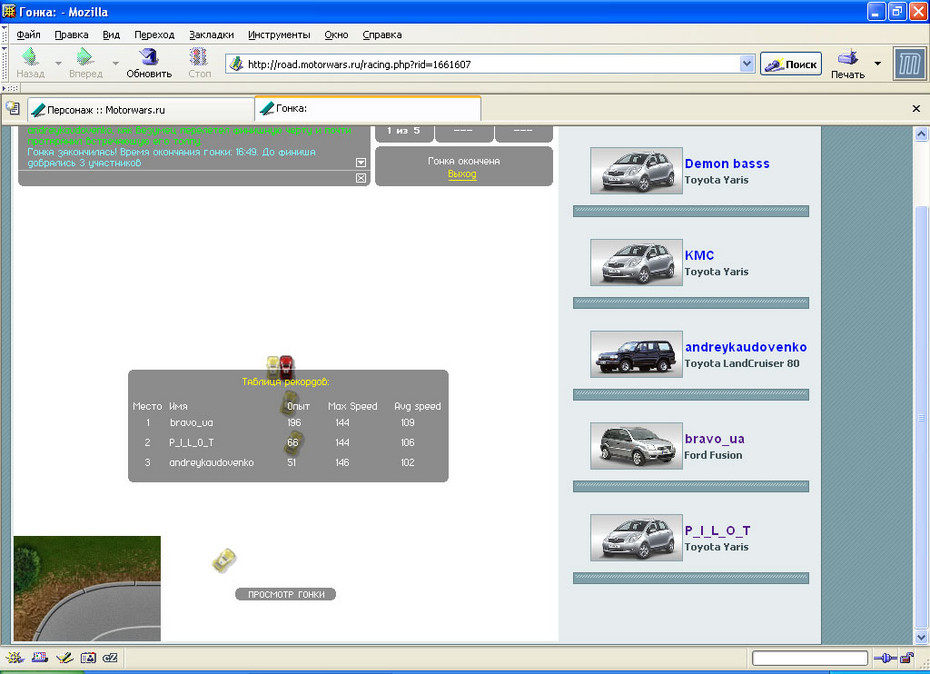
Task: Open the Переход menu
Action: point(154,35)
